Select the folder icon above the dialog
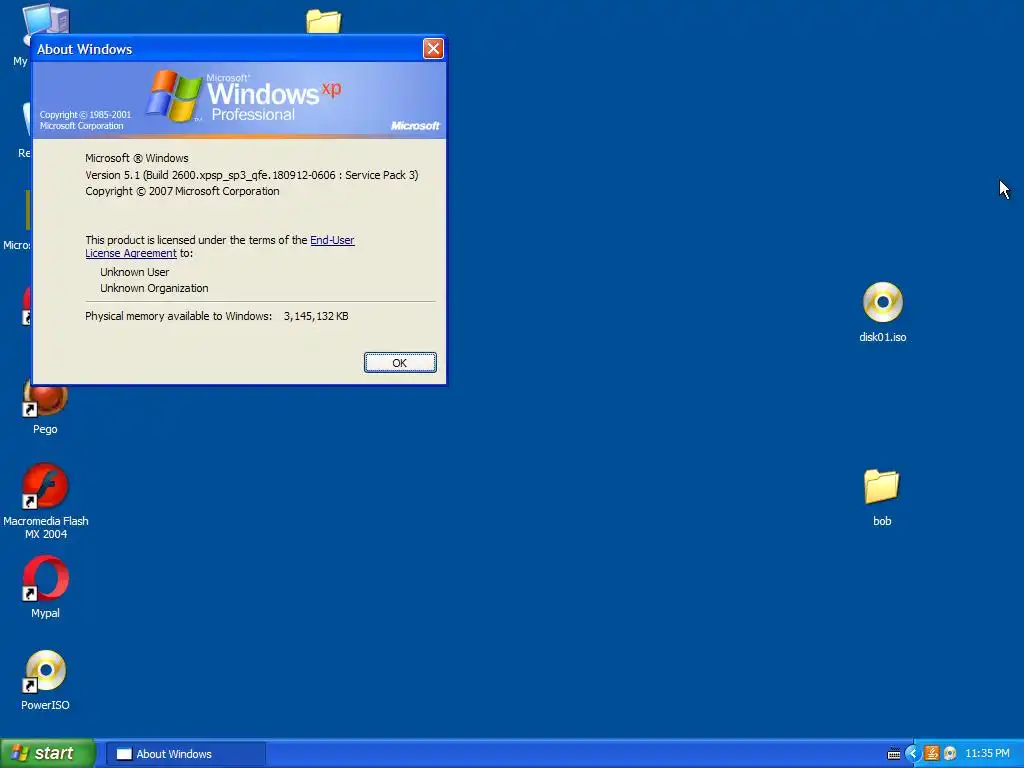Screen dimensions: 1024x768 click(324, 21)
